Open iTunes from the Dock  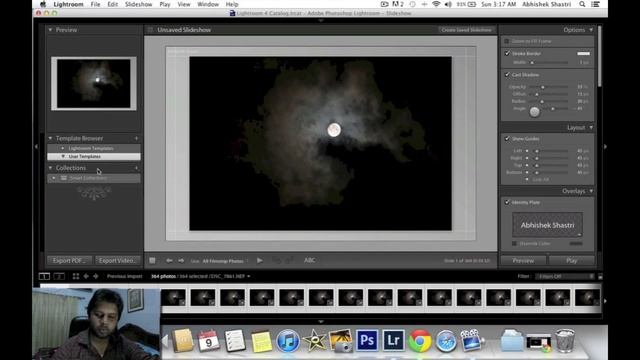coord(288,341)
